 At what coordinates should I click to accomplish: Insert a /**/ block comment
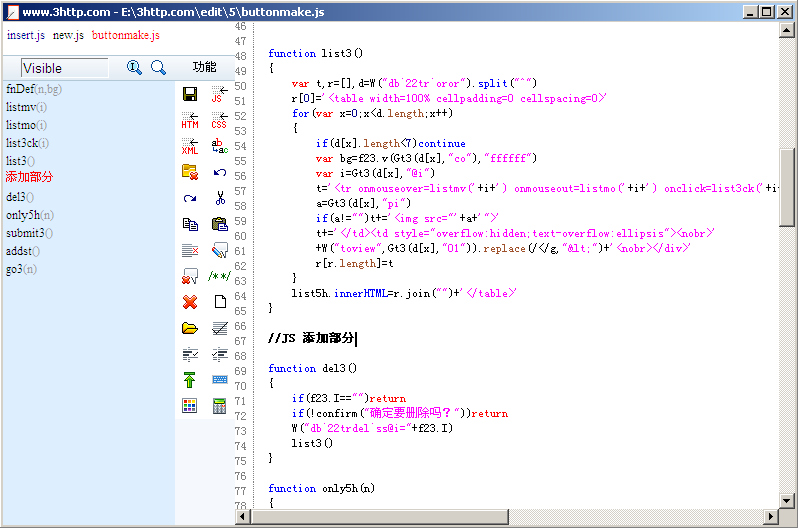click(219, 276)
